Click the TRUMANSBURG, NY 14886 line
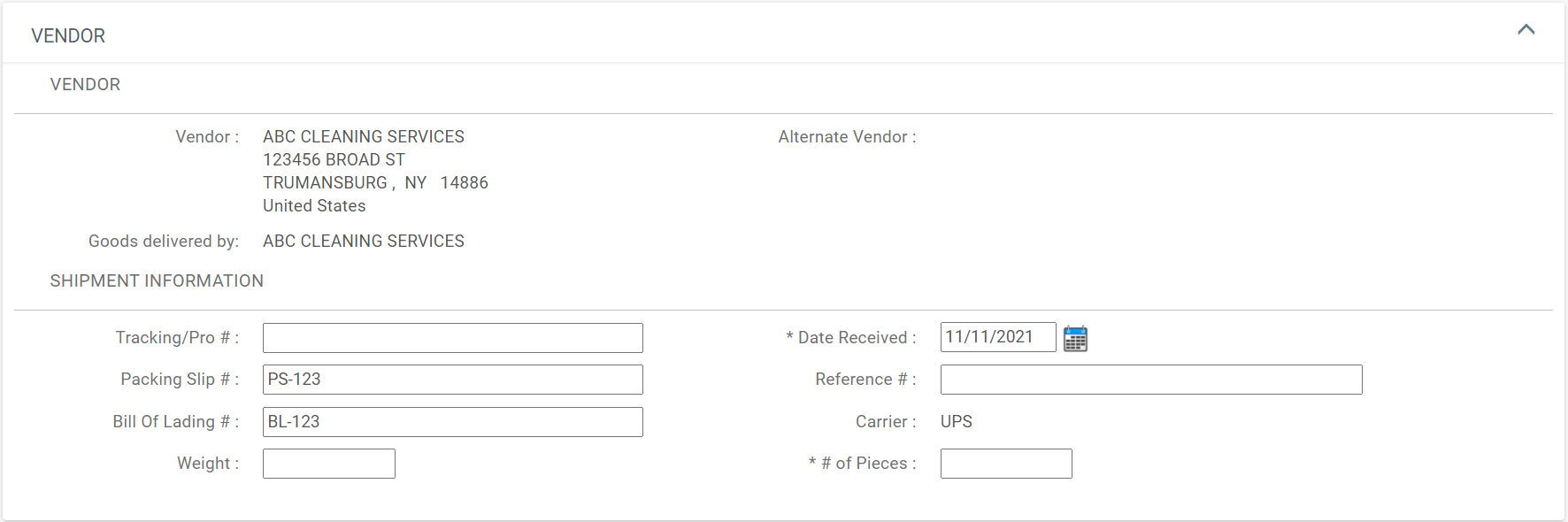This screenshot has width=1568, height=522. pos(375,183)
